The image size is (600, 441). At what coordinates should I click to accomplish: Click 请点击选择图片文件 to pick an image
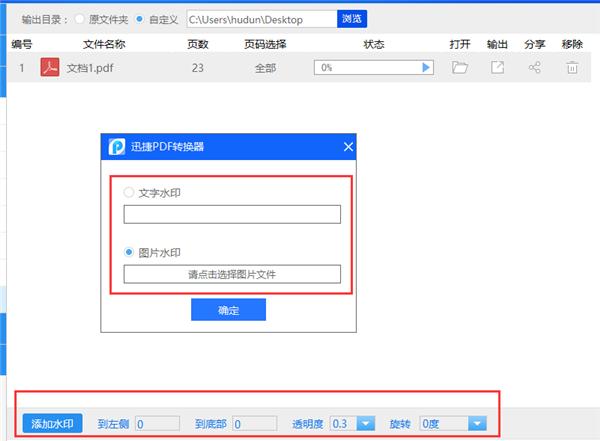[232, 274]
